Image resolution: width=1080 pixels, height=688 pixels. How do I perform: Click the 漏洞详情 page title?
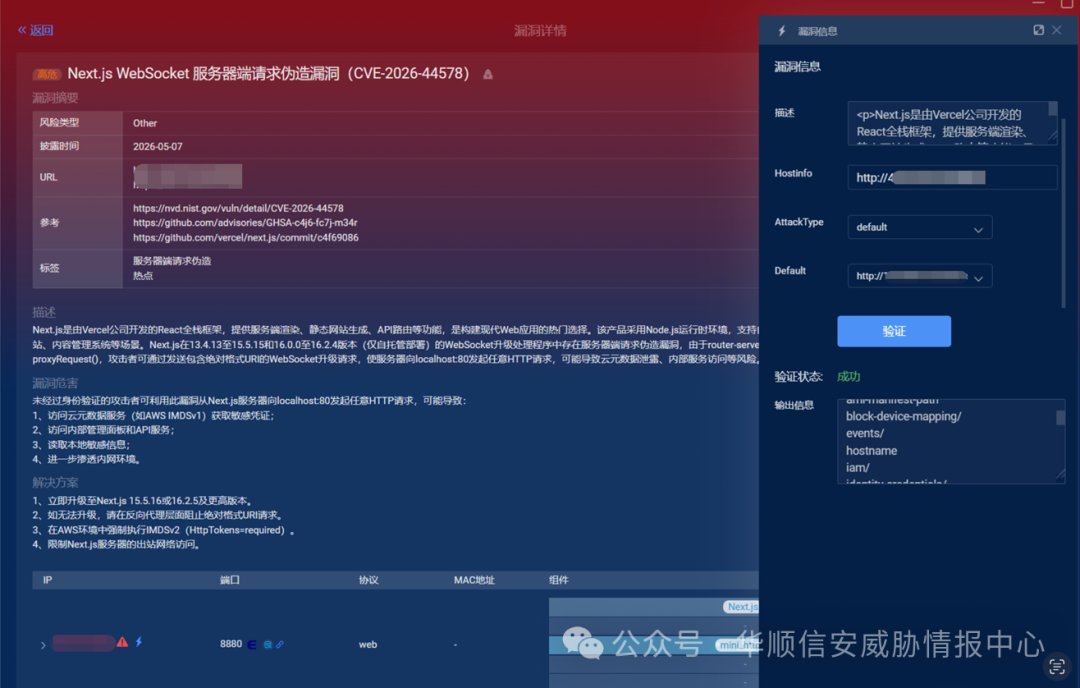540,31
